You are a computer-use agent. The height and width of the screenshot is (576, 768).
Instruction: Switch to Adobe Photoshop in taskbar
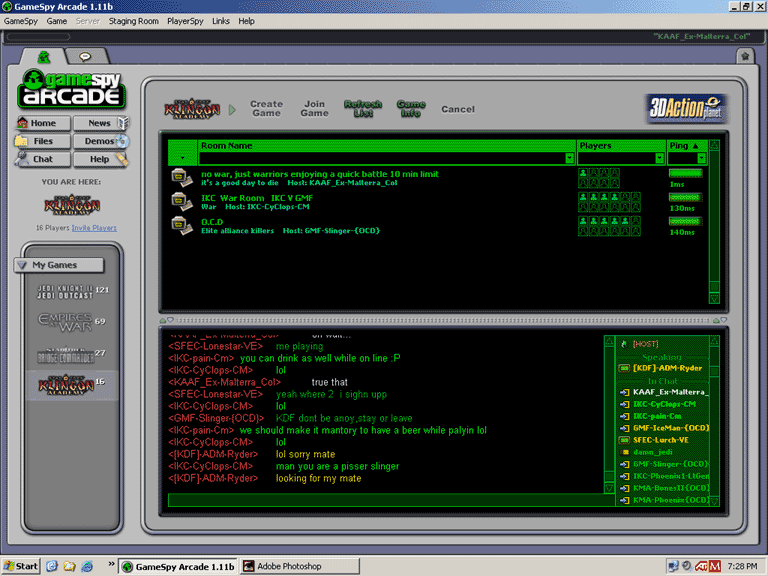tap(300, 566)
